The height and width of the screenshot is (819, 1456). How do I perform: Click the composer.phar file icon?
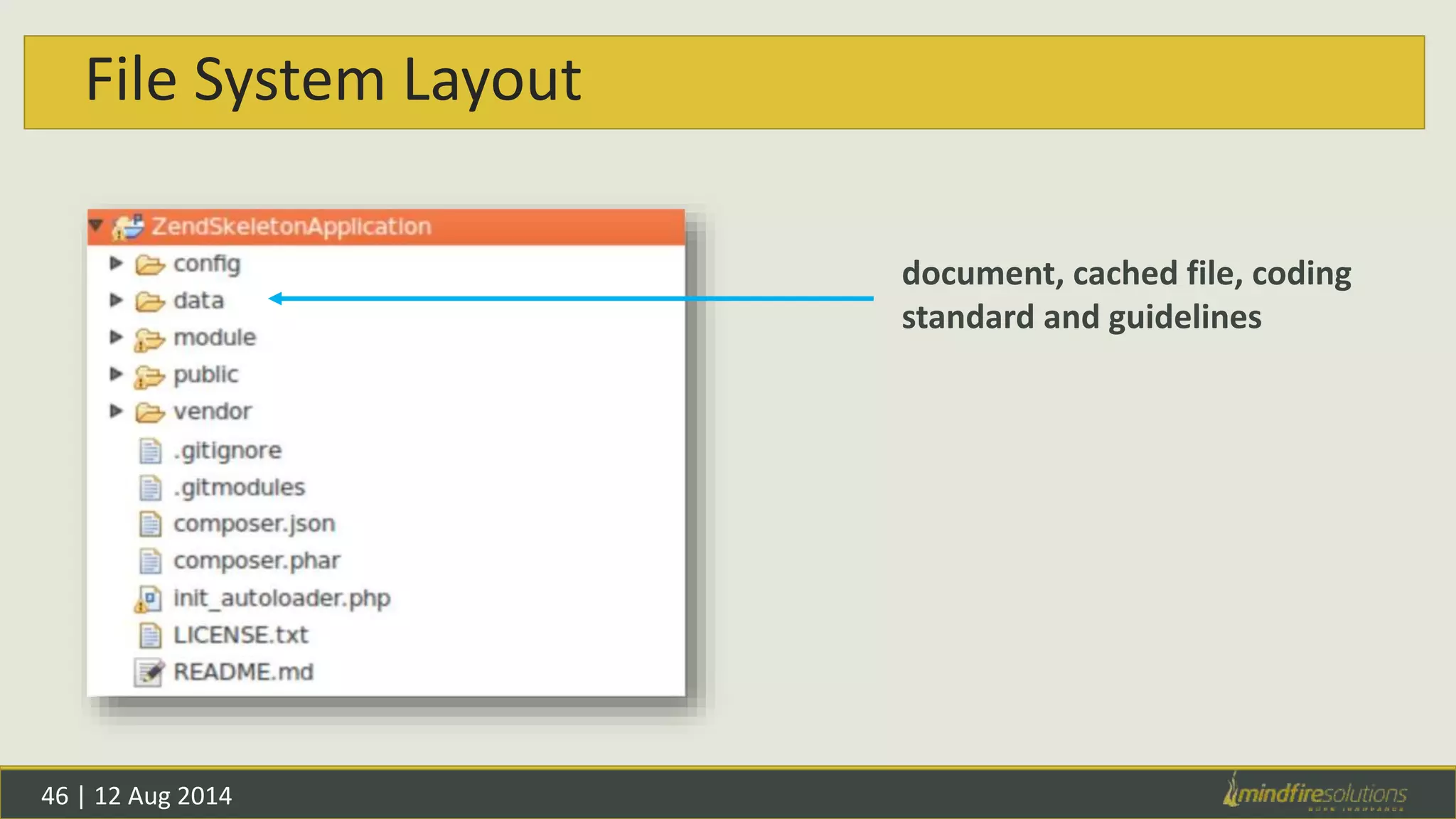(150, 561)
